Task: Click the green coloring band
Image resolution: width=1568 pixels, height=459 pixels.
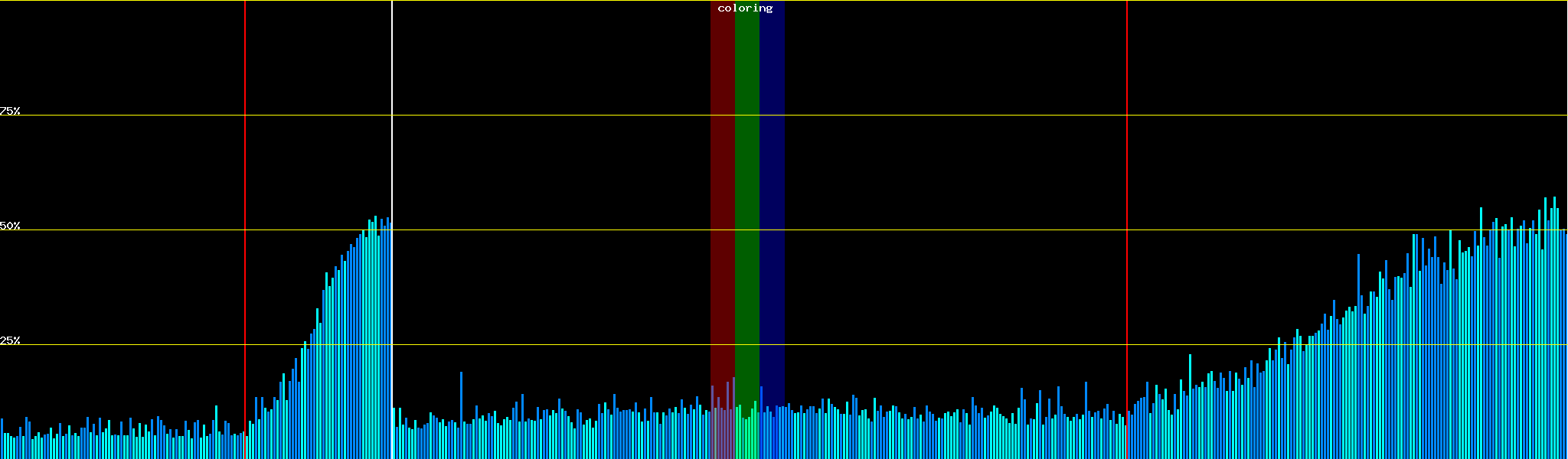Action: (746, 191)
